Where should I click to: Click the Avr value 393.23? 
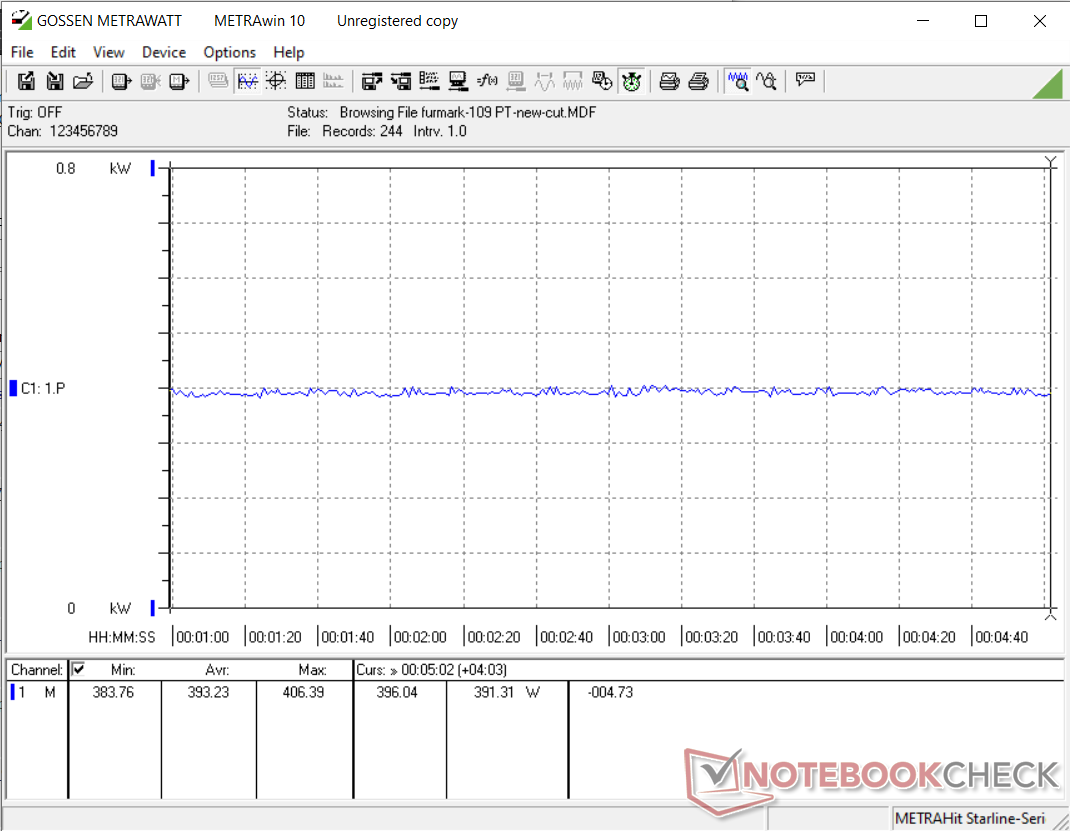[x=208, y=692]
